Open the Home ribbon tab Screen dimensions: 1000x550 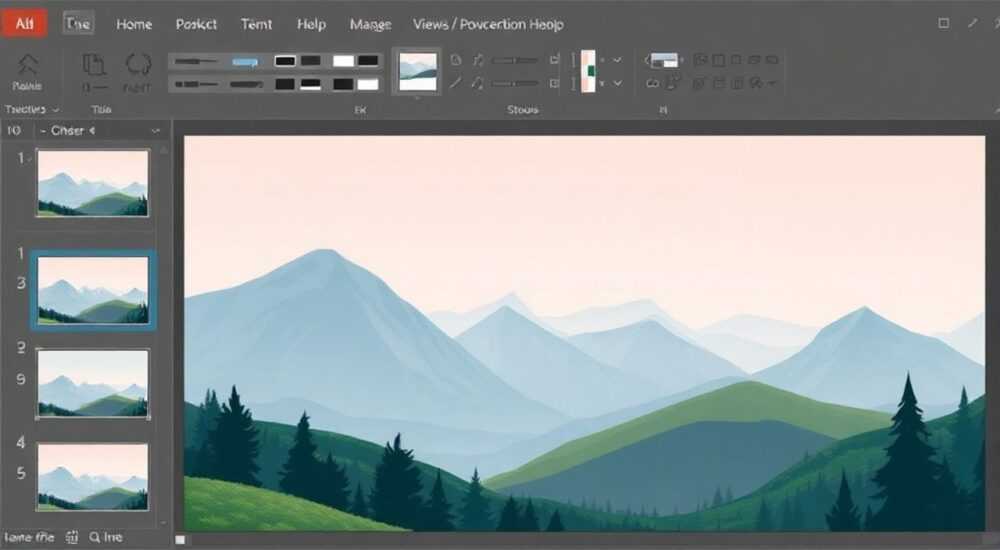[134, 24]
